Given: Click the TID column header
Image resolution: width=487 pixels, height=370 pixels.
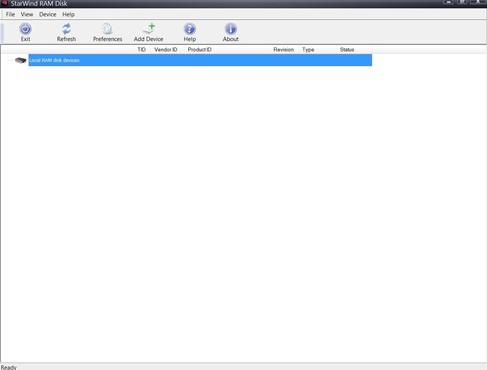Looking at the screenshot, I should tap(142, 50).
